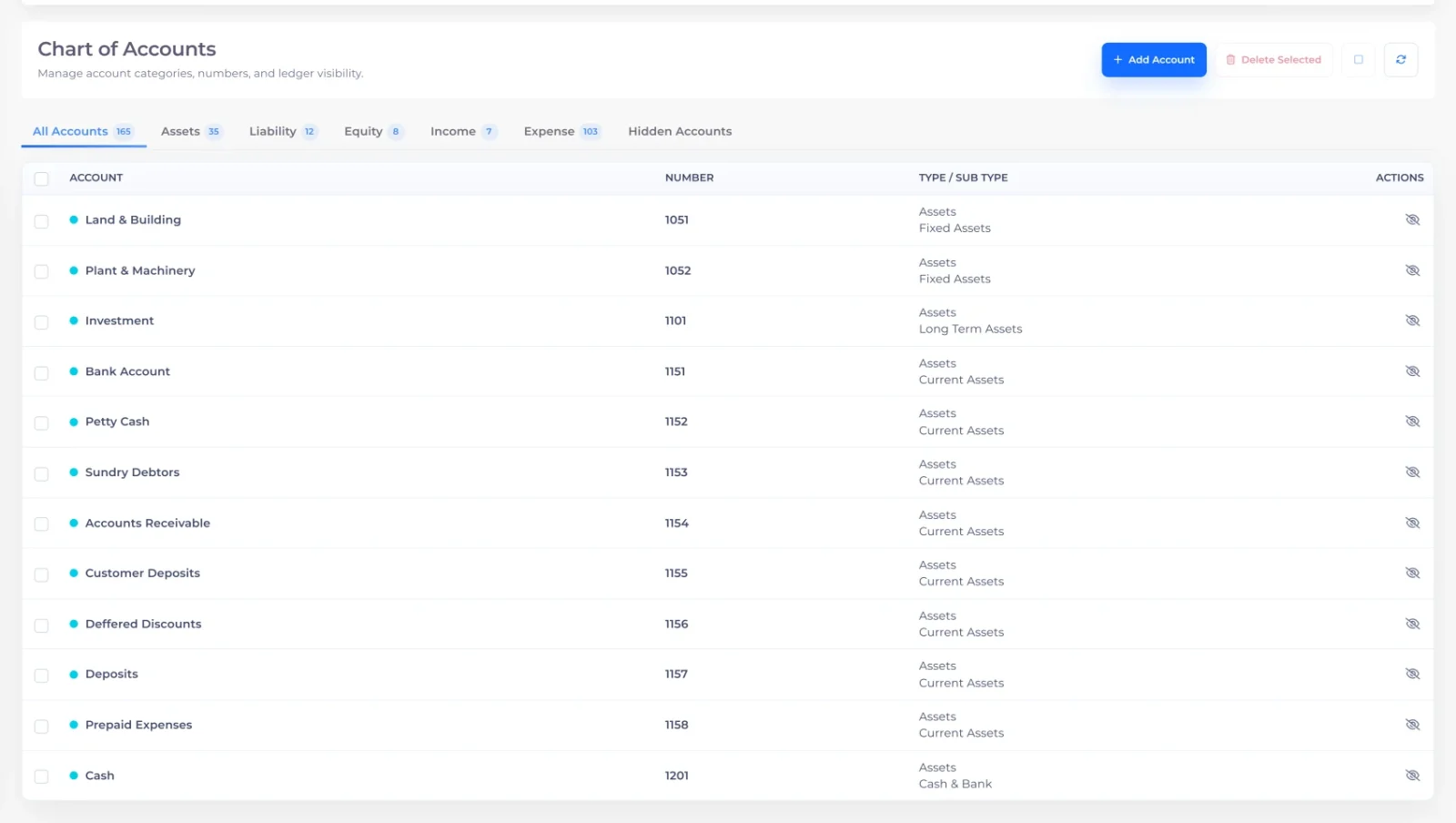Open the Income tab

click(463, 131)
